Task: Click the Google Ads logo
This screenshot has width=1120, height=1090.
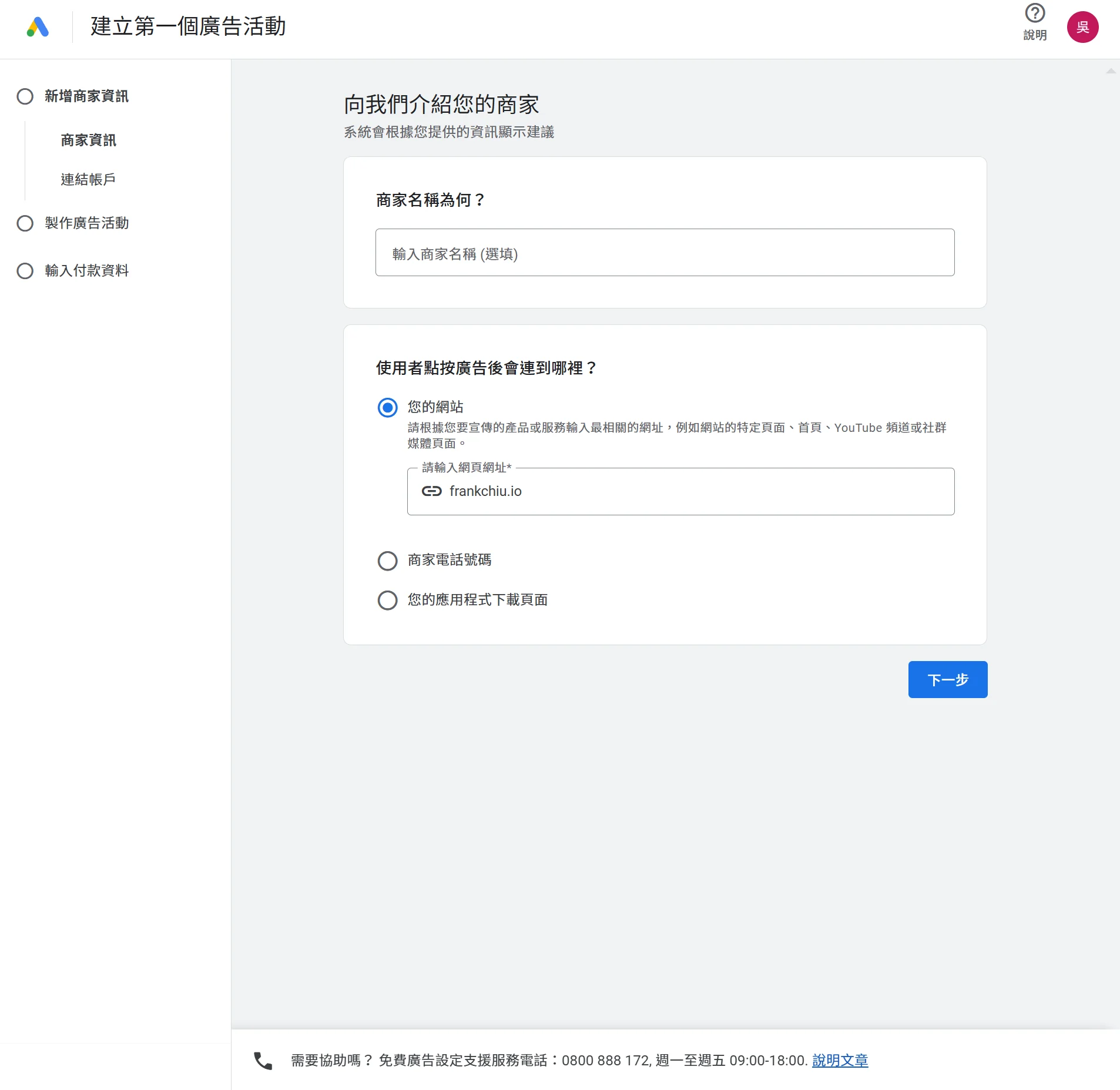Action: pos(38,27)
